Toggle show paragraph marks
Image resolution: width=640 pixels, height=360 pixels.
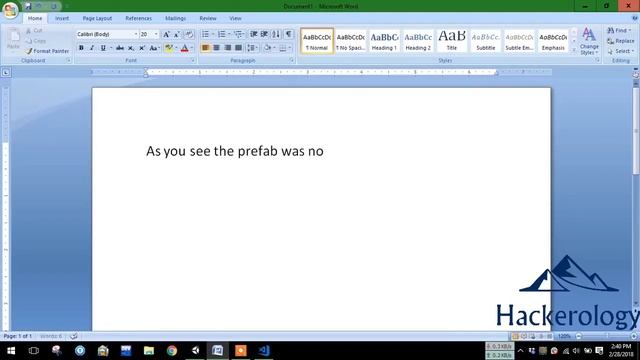click(289, 34)
